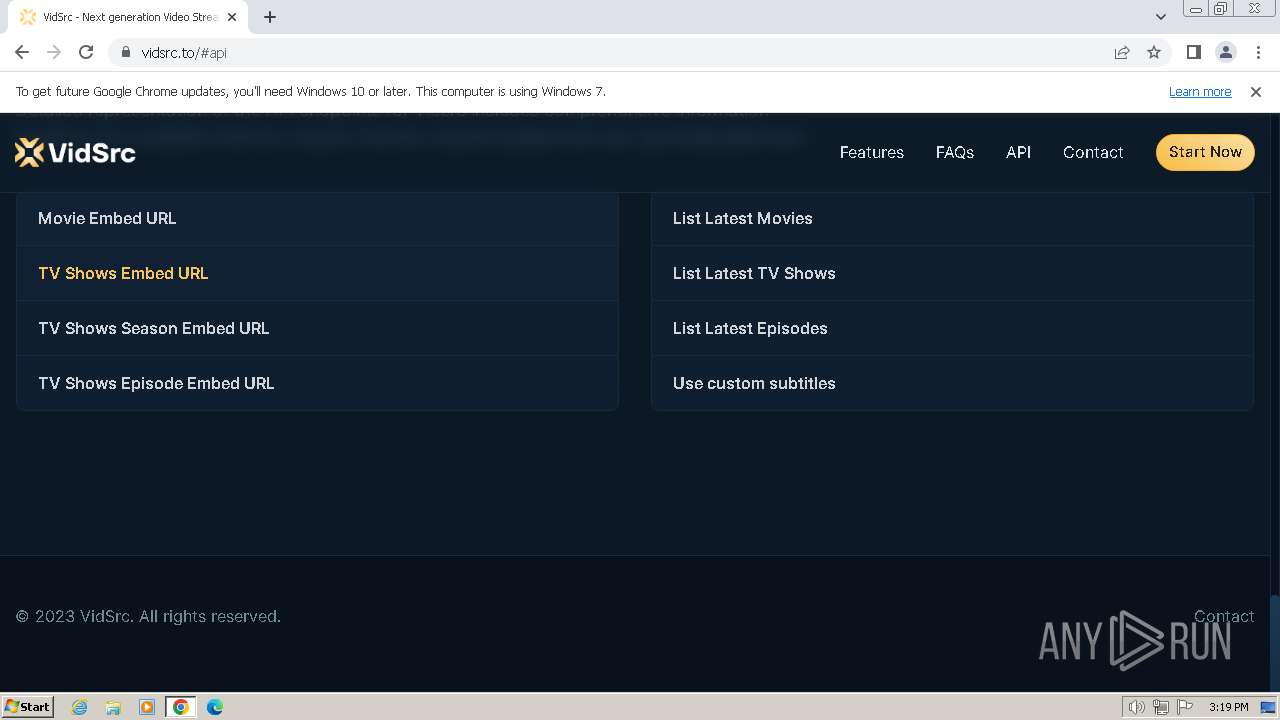Open a new browser tab
This screenshot has width=1280, height=720.
(x=270, y=17)
